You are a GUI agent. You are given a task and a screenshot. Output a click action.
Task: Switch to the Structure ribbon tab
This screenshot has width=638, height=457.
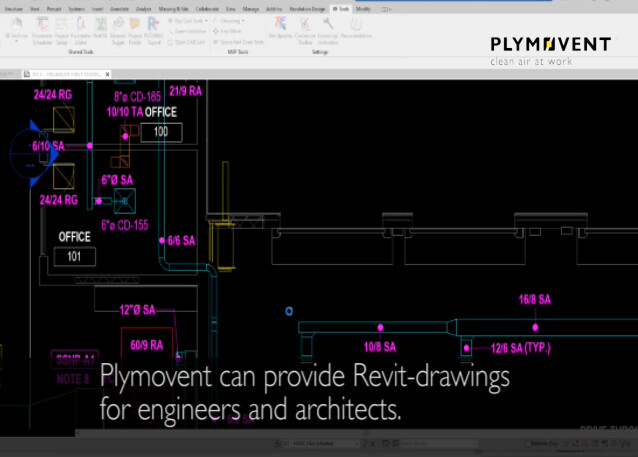[14, 9]
